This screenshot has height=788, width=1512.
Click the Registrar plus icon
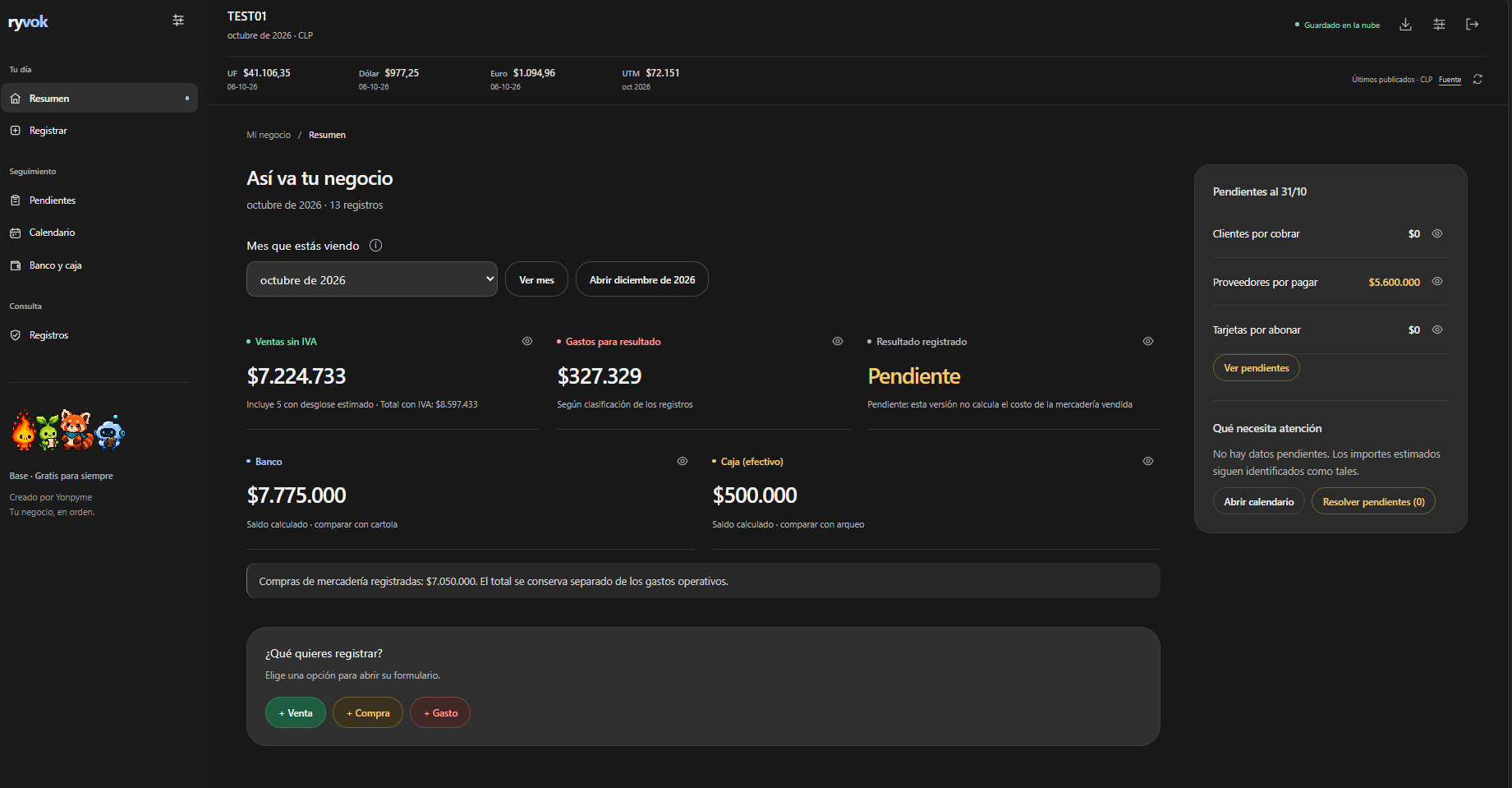pyautogui.click(x=16, y=131)
